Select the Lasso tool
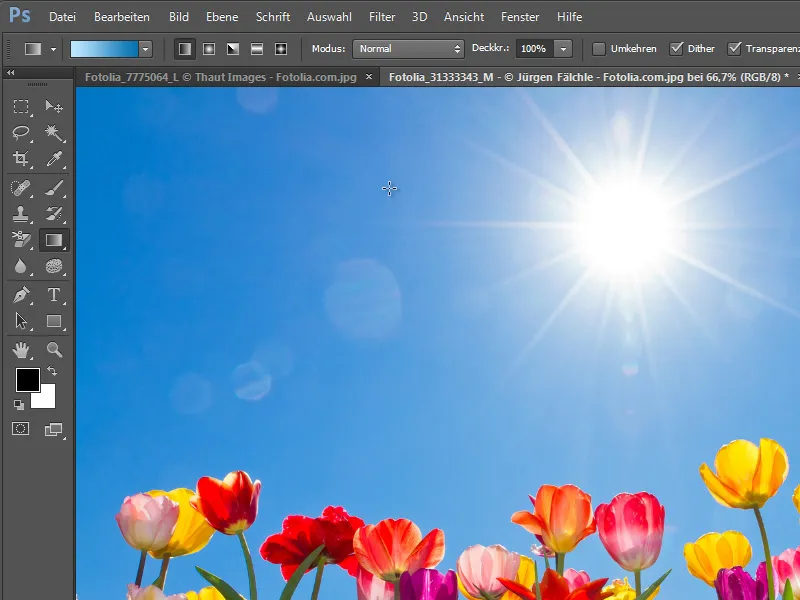Image resolution: width=800 pixels, height=600 pixels. click(21, 133)
